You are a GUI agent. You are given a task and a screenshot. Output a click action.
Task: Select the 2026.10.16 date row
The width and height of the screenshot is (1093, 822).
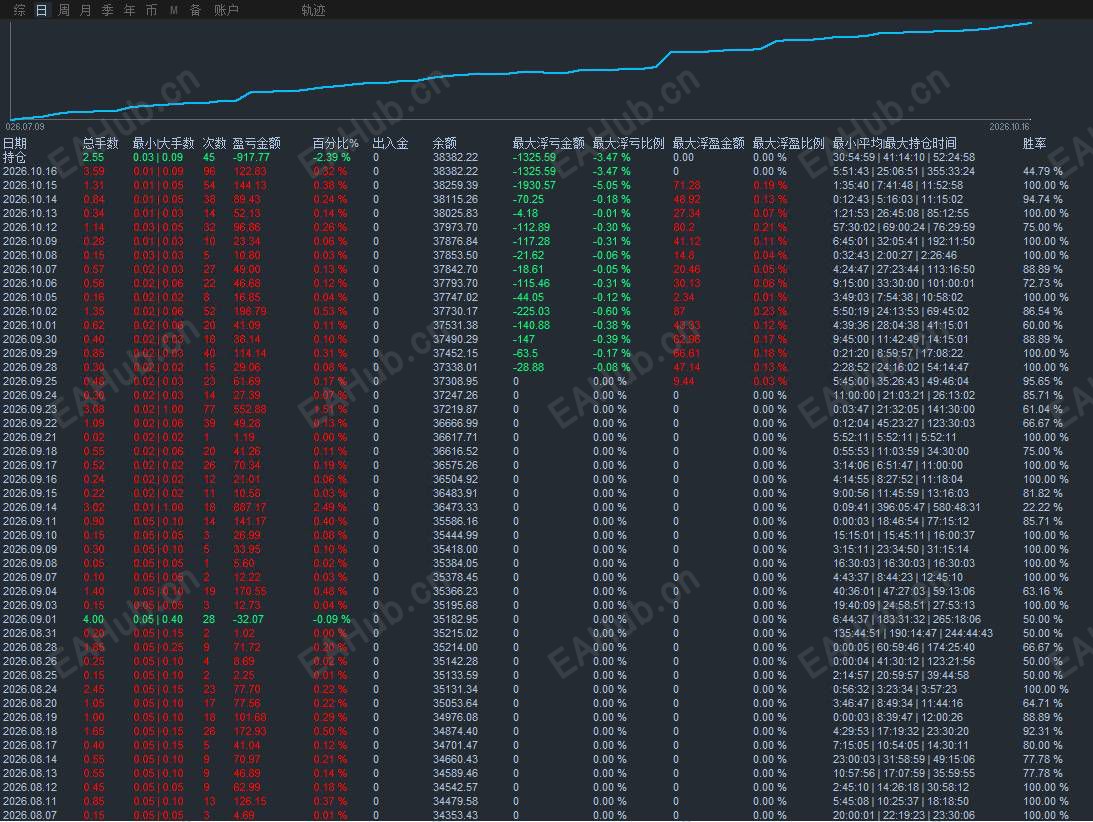(x=30, y=172)
